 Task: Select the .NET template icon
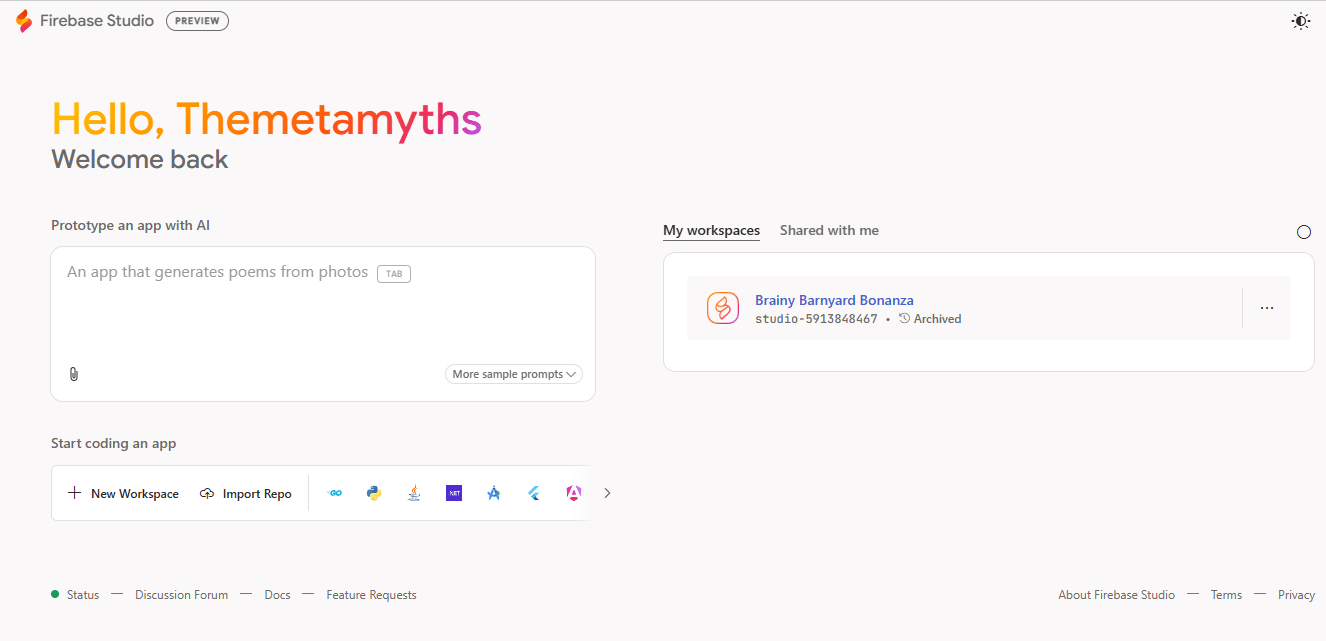[454, 493]
